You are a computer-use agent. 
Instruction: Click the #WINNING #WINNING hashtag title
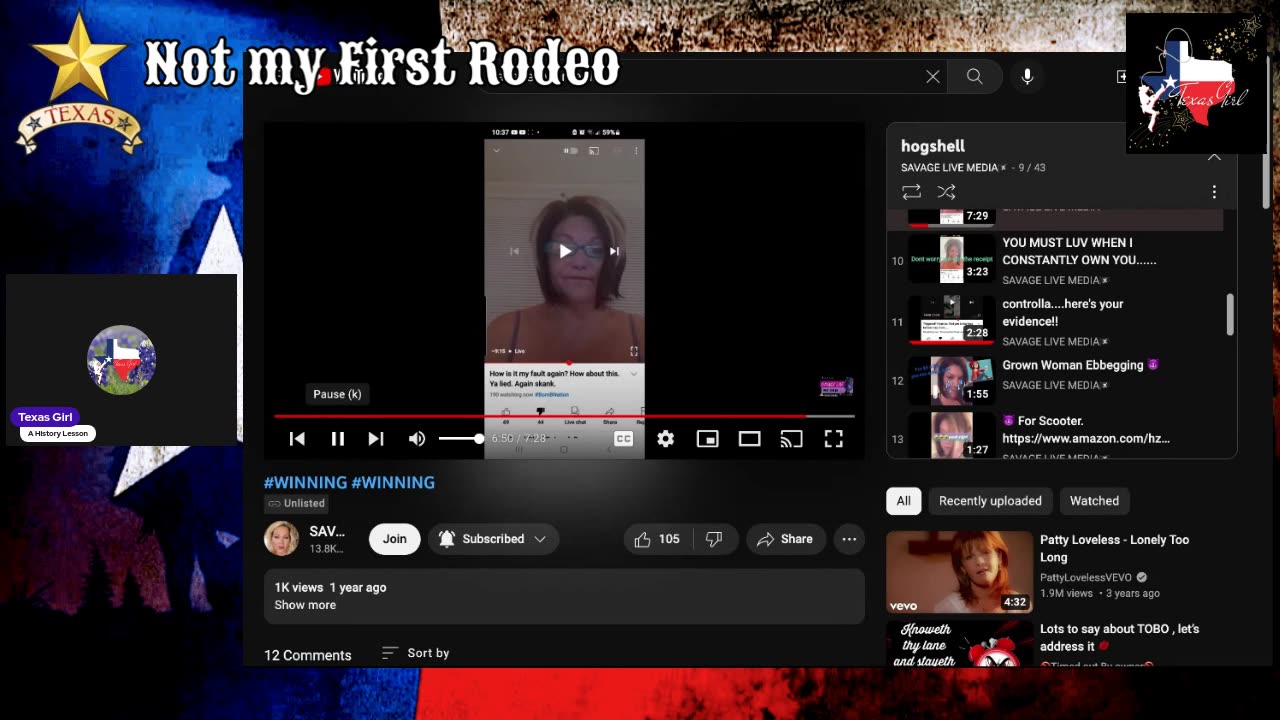349,482
